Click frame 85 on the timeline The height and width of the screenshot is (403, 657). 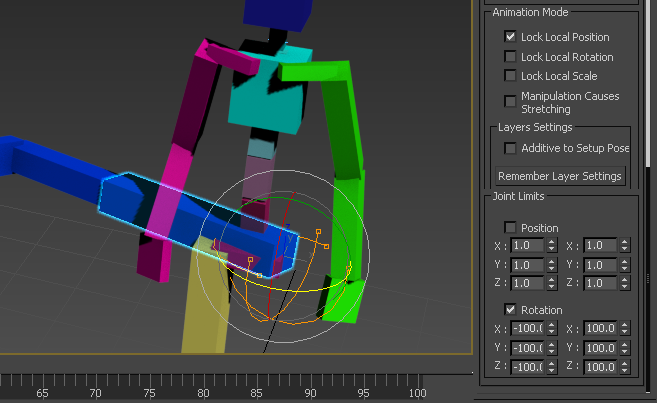tap(256, 393)
